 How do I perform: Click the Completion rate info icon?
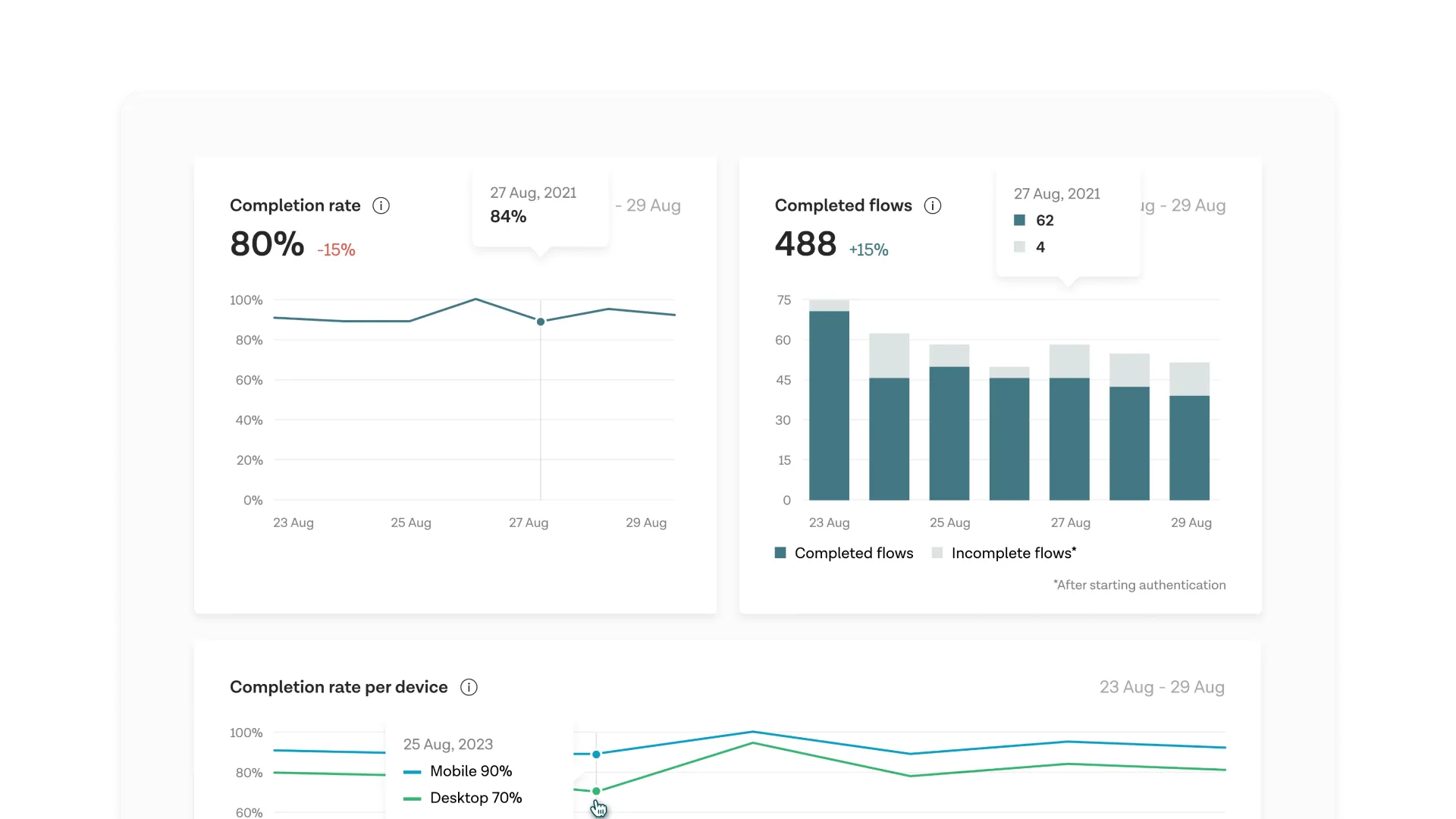coord(381,206)
